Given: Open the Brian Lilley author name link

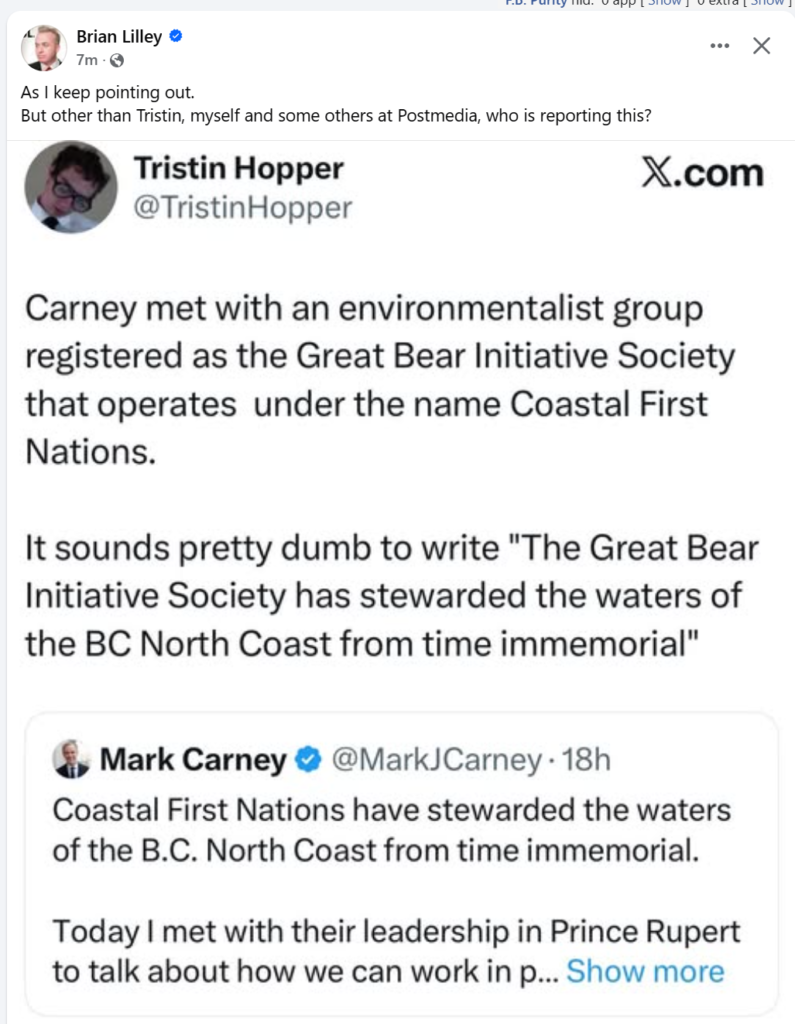Looking at the screenshot, I should [119, 37].
